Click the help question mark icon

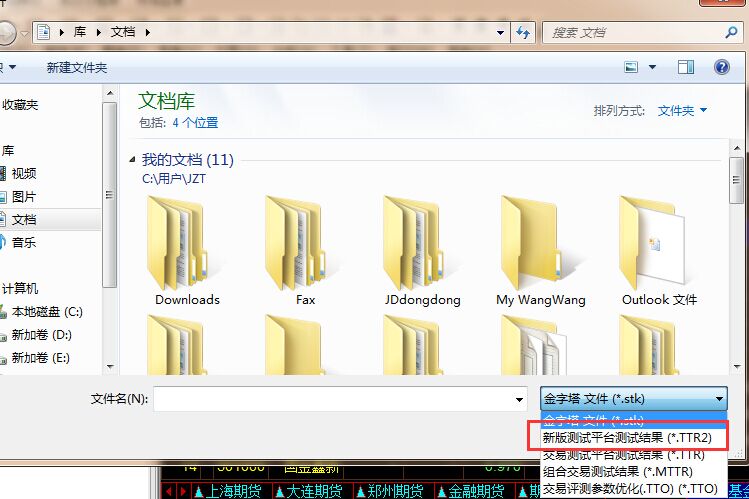(x=721, y=67)
